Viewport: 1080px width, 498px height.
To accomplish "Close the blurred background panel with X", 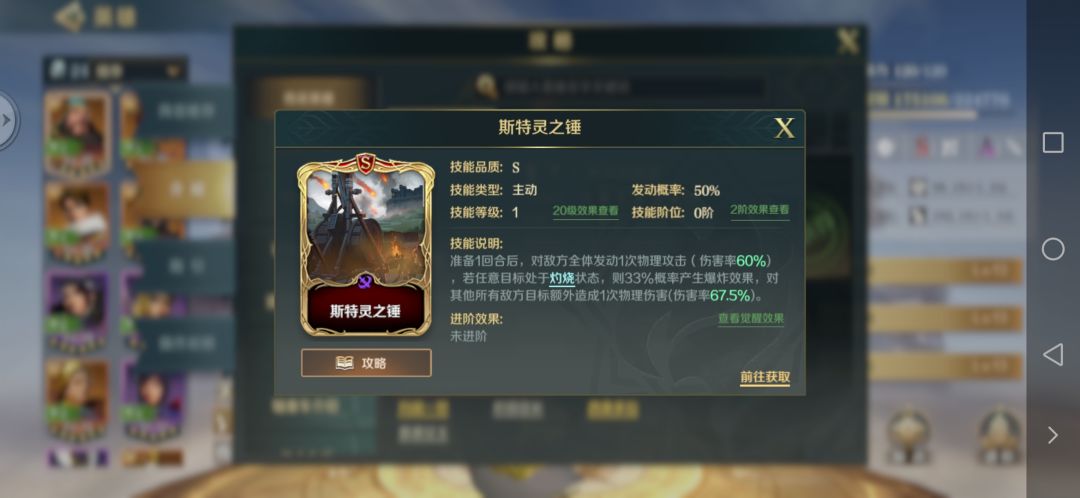I will pos(848,43).
